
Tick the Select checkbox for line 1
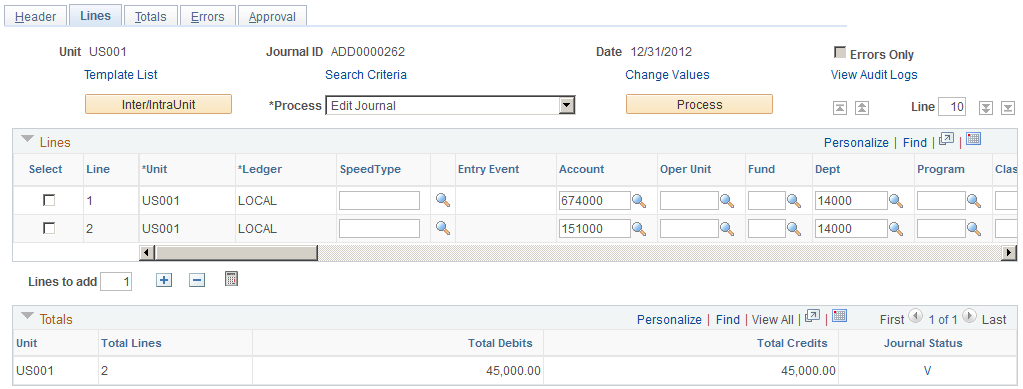coord(49,200)
